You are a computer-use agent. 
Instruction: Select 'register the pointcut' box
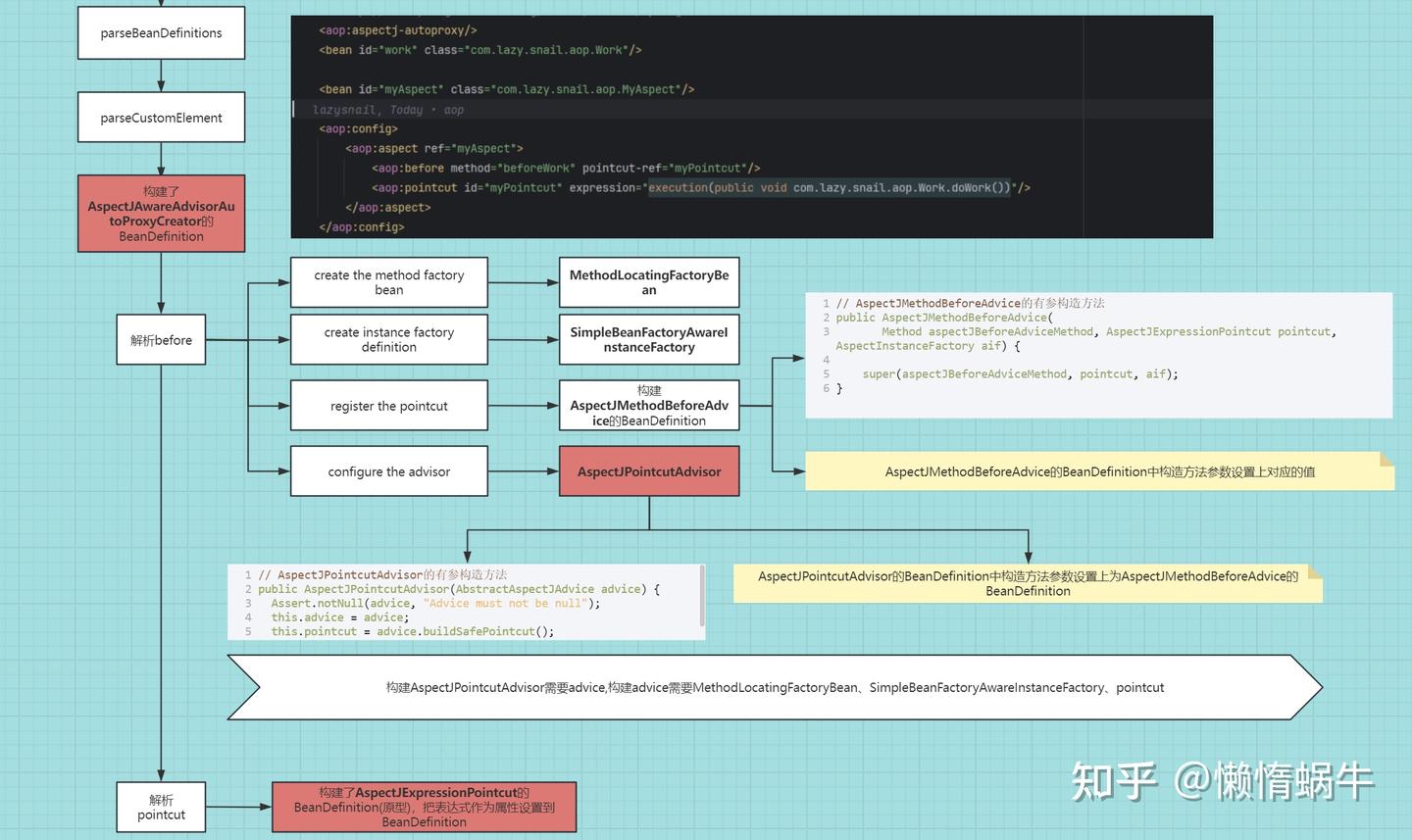click(389, 406)
